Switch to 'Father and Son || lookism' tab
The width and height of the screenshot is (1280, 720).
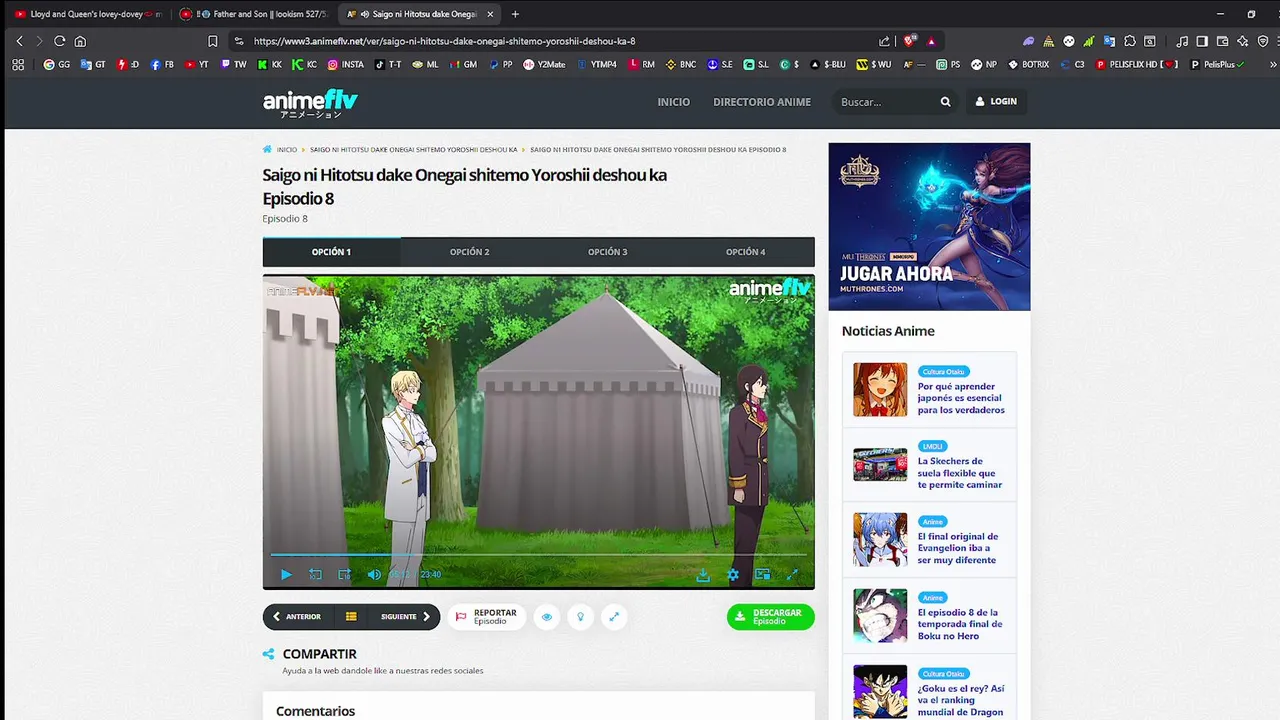coord(254,14)
